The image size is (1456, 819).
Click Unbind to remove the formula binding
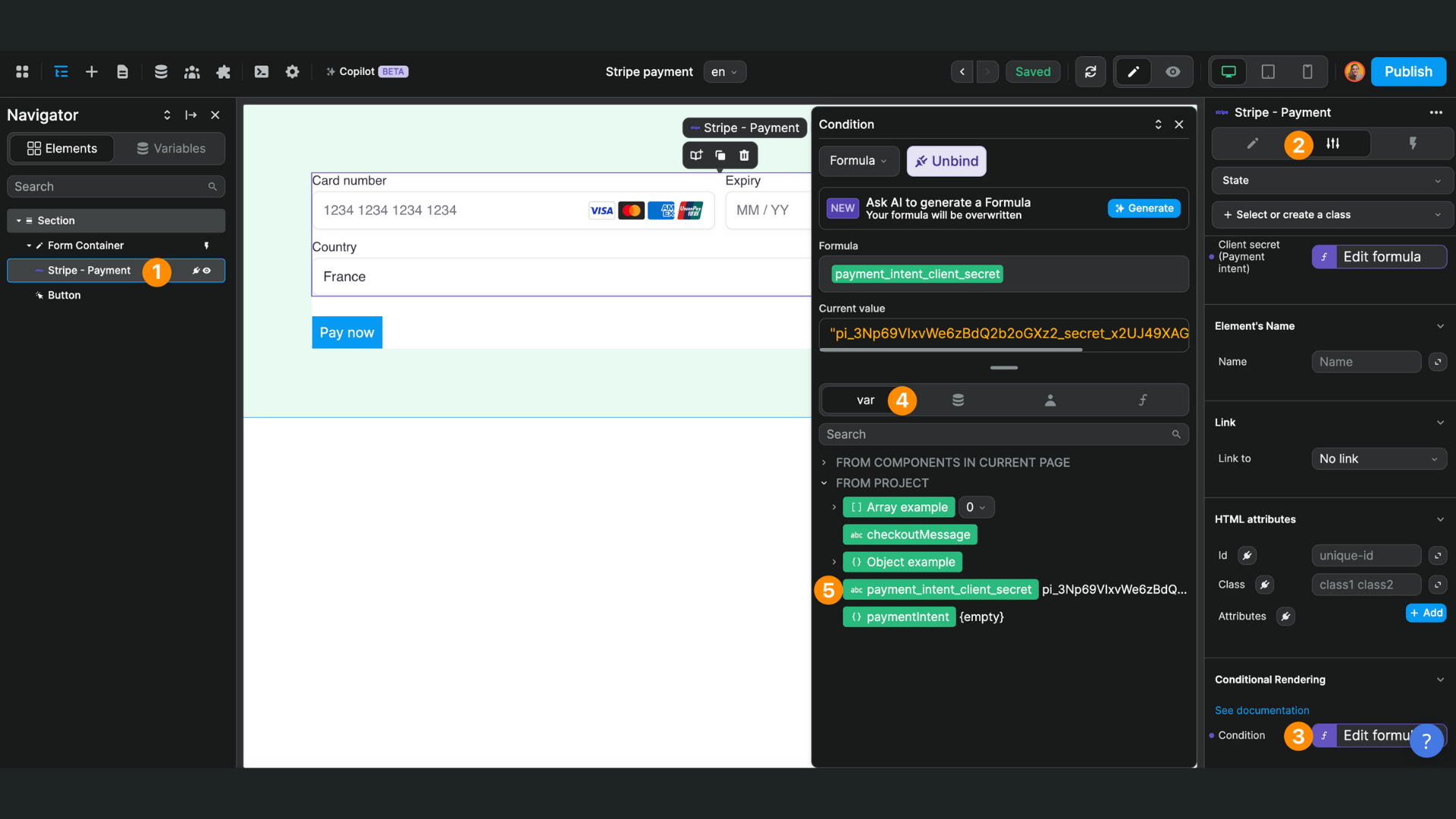(x=946, y=161)
